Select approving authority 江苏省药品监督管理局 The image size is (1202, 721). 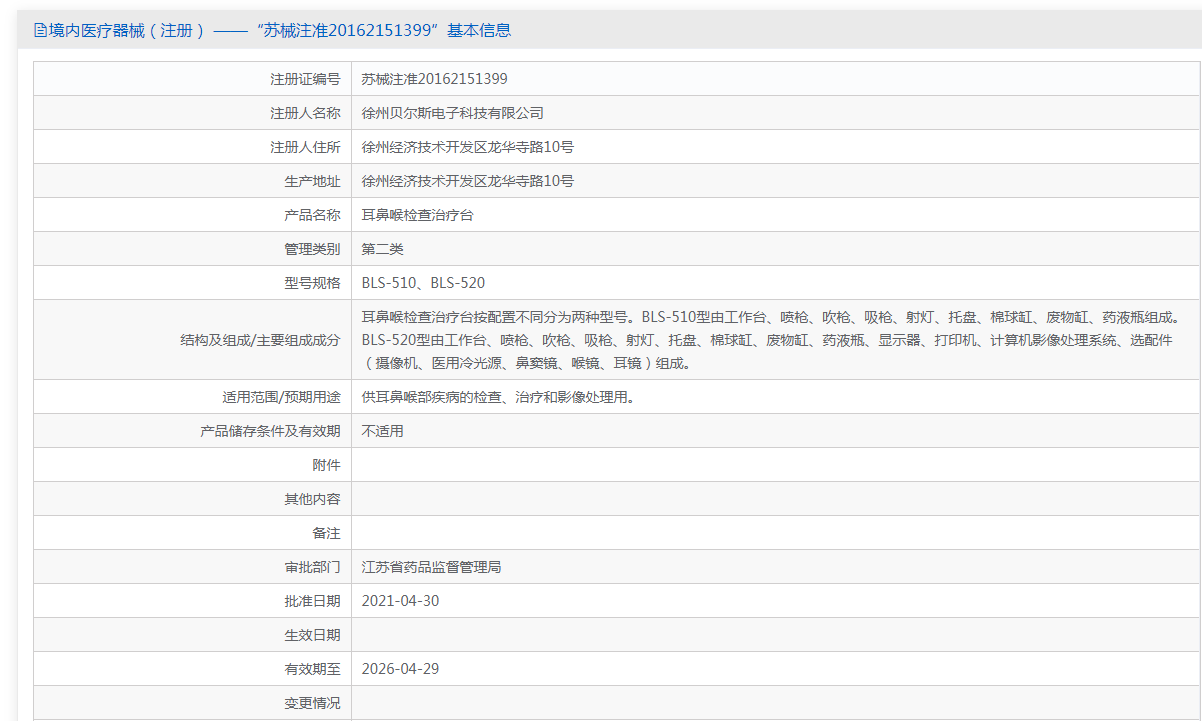(x=432, y=567)
